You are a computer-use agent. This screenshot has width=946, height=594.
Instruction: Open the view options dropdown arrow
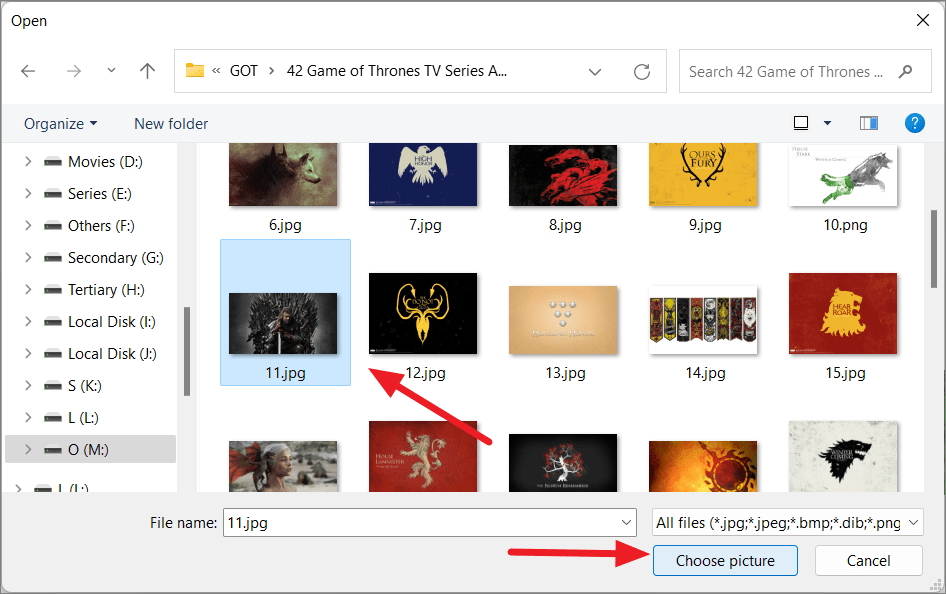(x=827, y=123)
